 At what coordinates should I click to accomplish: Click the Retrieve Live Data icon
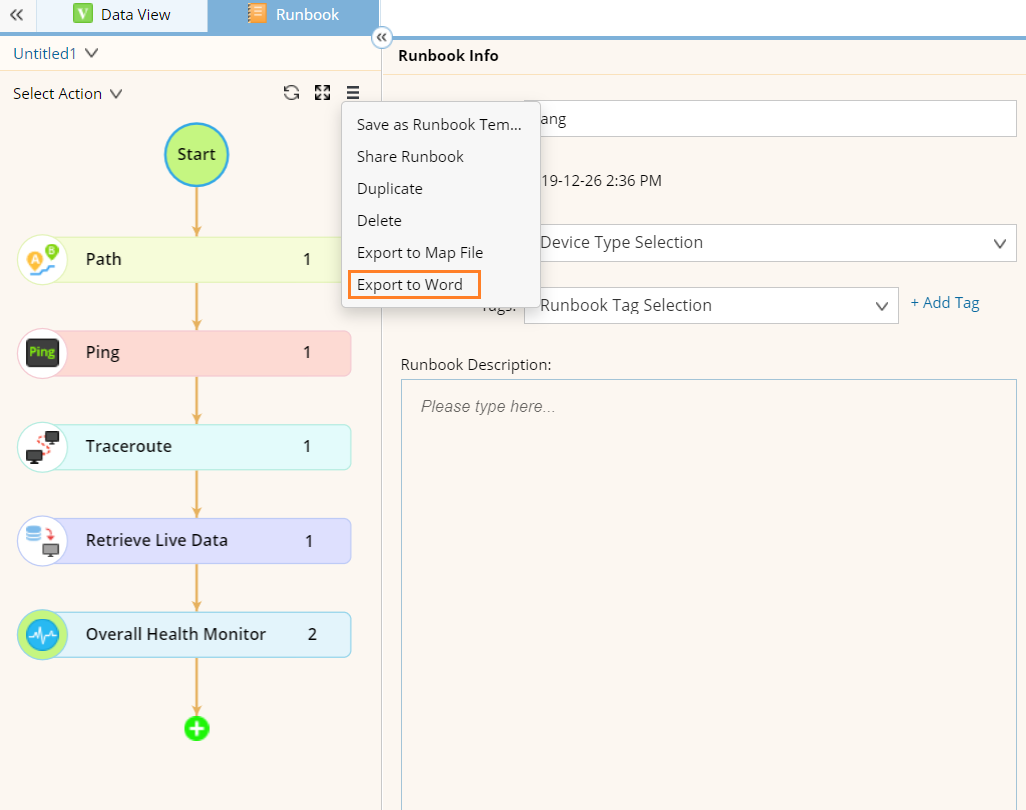42,541
